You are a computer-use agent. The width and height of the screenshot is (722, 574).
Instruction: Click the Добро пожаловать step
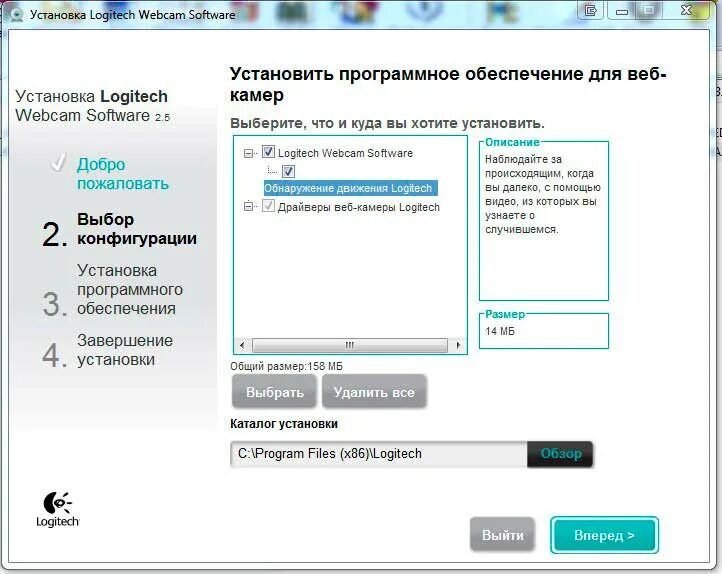pos(122,174)
